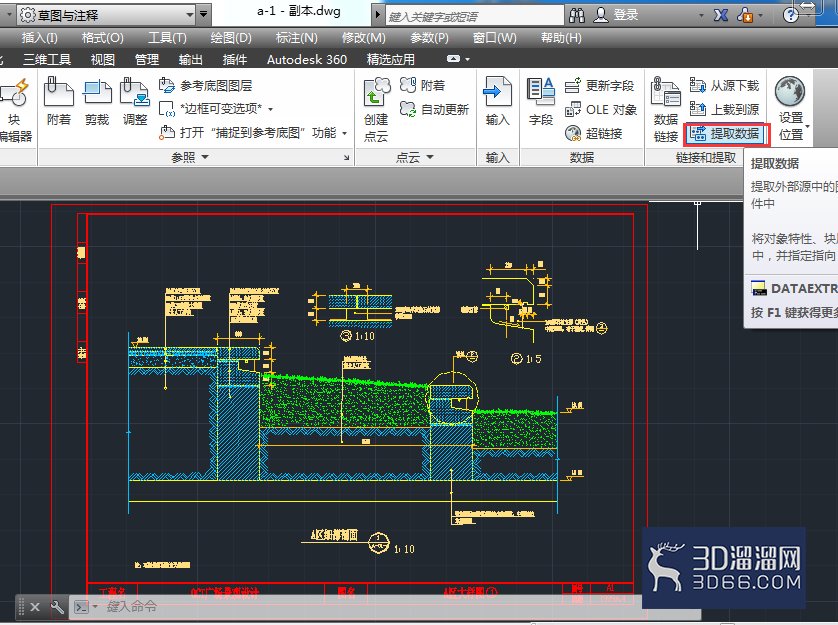Switch to the 精选应用 ribbon tab

[391, 59]
